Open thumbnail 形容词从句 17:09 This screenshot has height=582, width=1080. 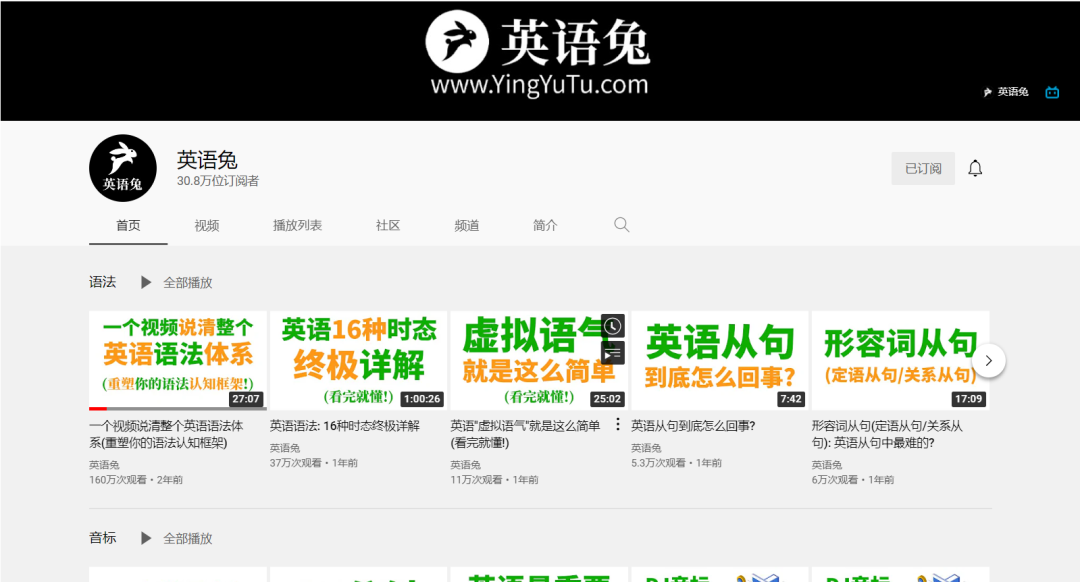[900, 360]
